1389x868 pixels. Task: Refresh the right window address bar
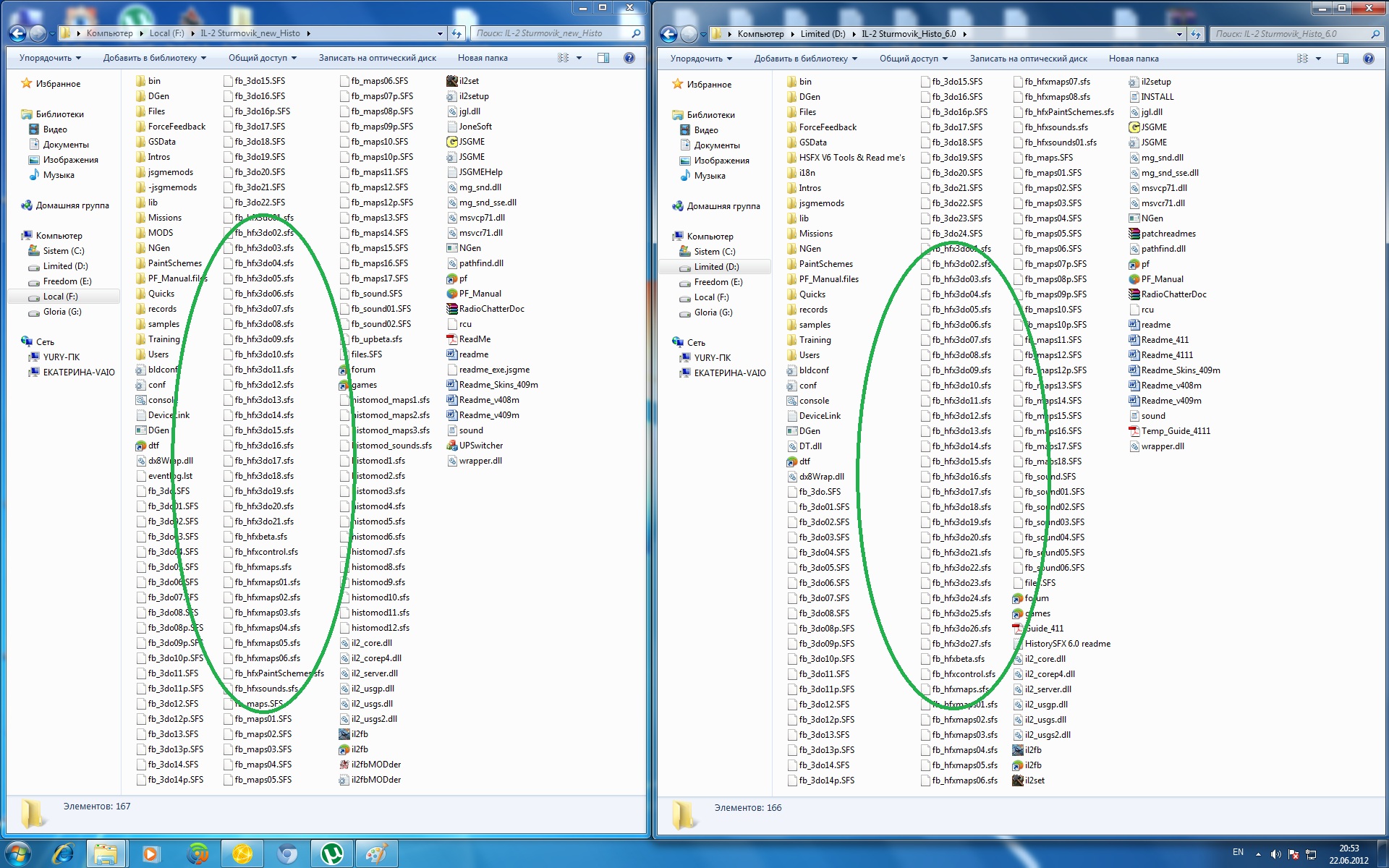point(1196,34)
